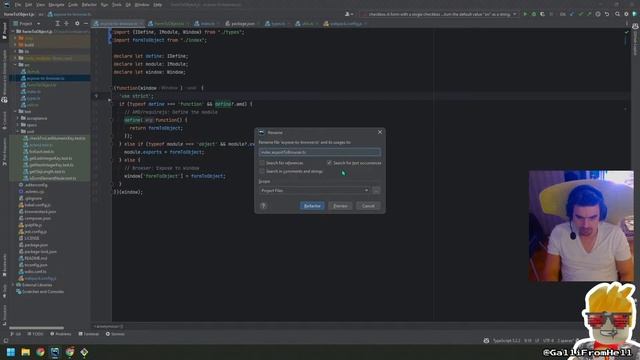Open Search Everywhere magnifier icon
The width and height of the screenshot is (640, 360).
tap(617, 14)
